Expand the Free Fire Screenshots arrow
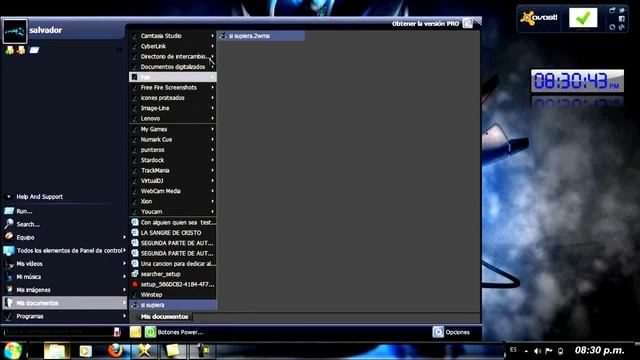This screenshot has width=640, height=360. [213, 87]
